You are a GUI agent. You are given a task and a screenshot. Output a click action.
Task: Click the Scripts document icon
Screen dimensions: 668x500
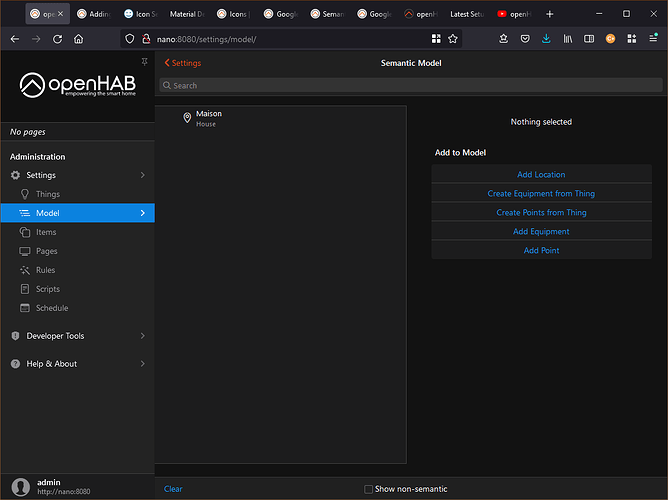coord(25,289)
